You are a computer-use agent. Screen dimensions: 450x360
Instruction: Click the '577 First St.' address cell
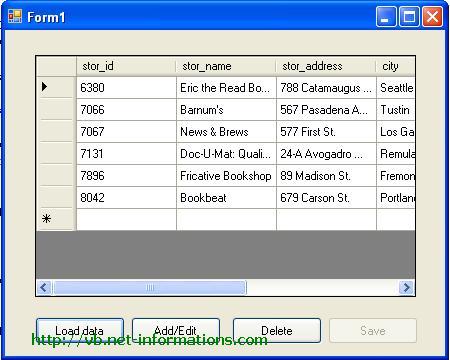[326, 132]
